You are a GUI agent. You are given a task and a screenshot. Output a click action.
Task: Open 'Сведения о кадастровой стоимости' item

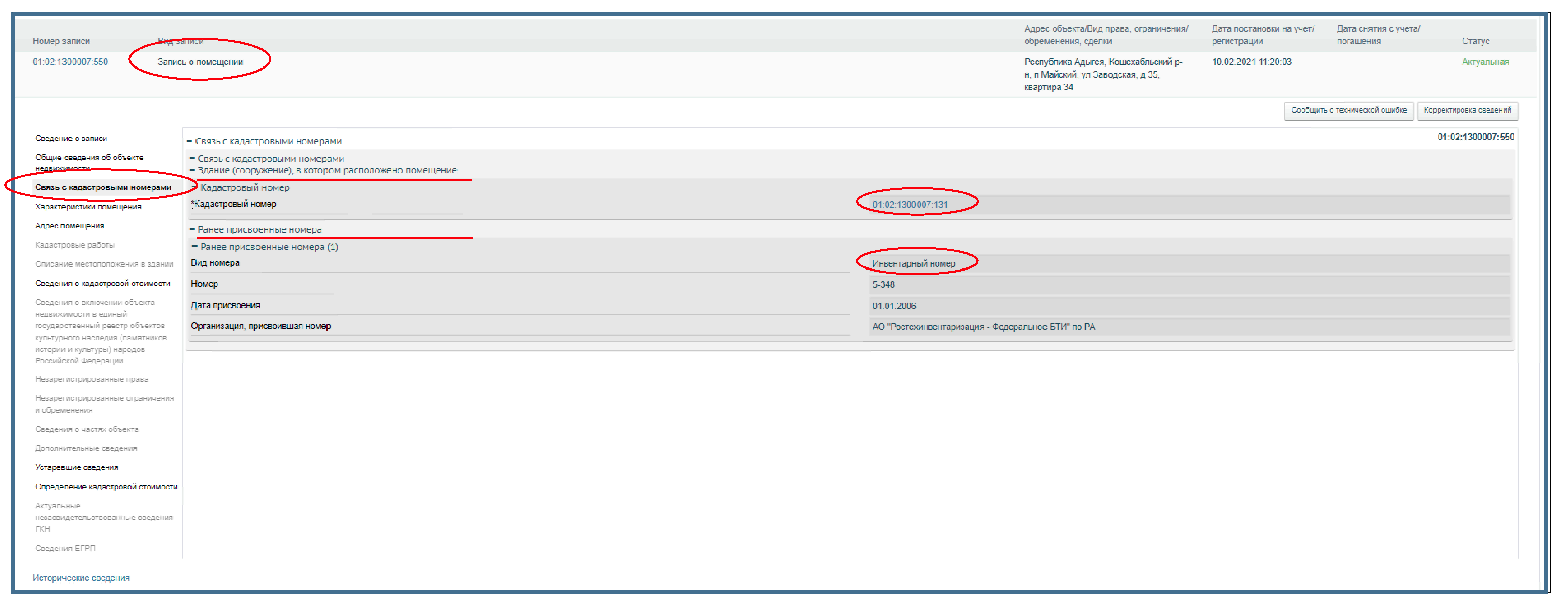coord(102,284)
